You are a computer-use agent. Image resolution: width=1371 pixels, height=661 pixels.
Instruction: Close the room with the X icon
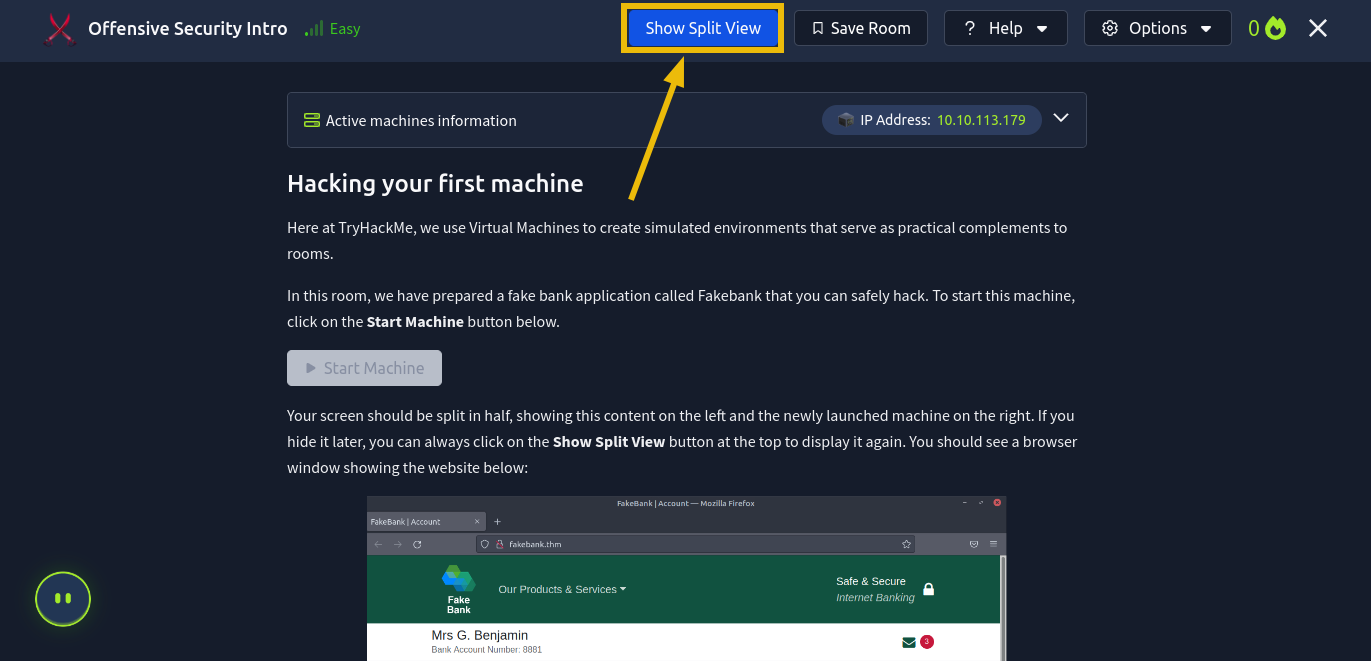click(1318, 28)
